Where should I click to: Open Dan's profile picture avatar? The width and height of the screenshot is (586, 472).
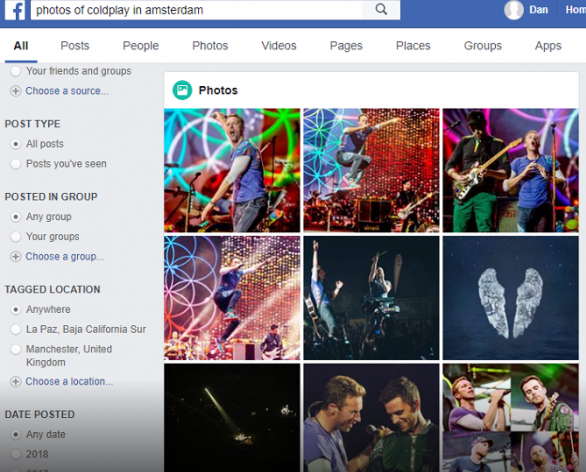514,10
